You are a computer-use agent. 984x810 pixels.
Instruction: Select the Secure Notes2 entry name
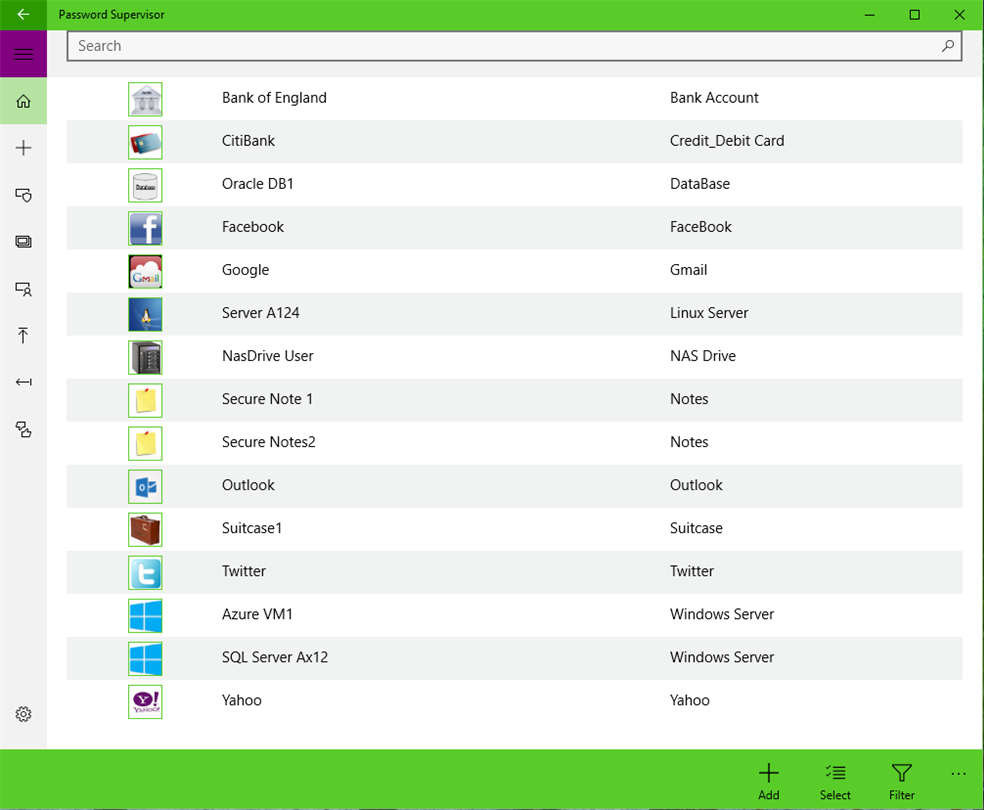(269, 442)
